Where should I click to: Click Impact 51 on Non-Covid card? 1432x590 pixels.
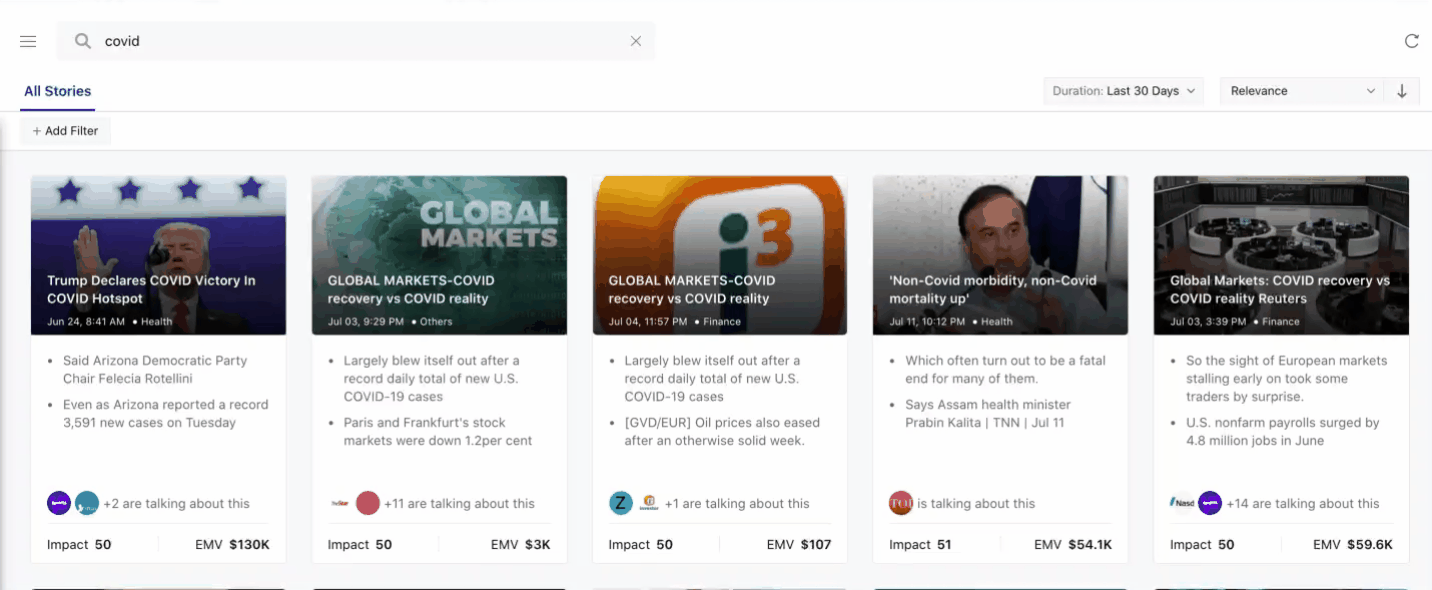coord(921,545)
